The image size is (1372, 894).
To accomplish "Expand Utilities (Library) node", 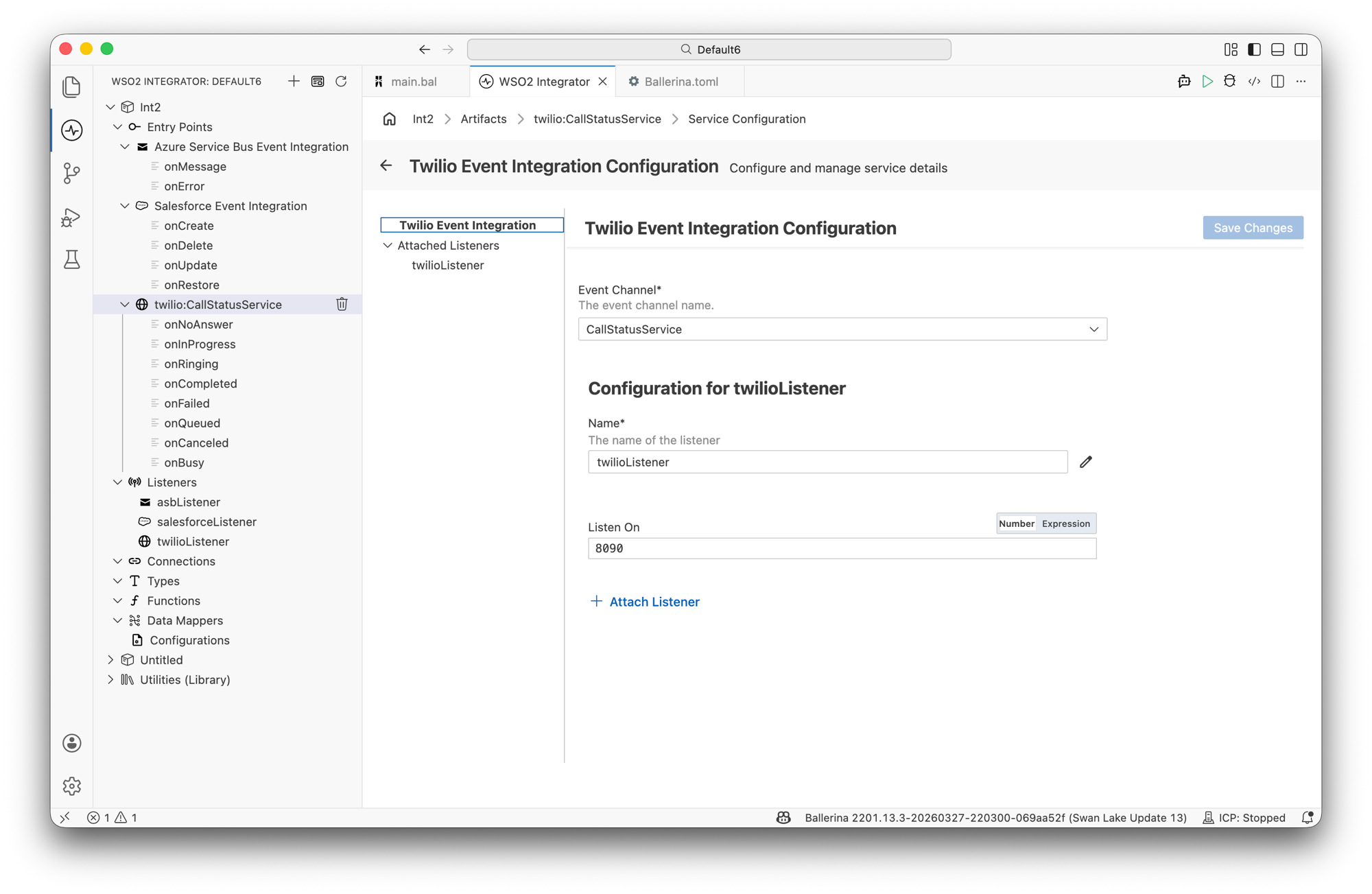I will click(x=110, y=680).
